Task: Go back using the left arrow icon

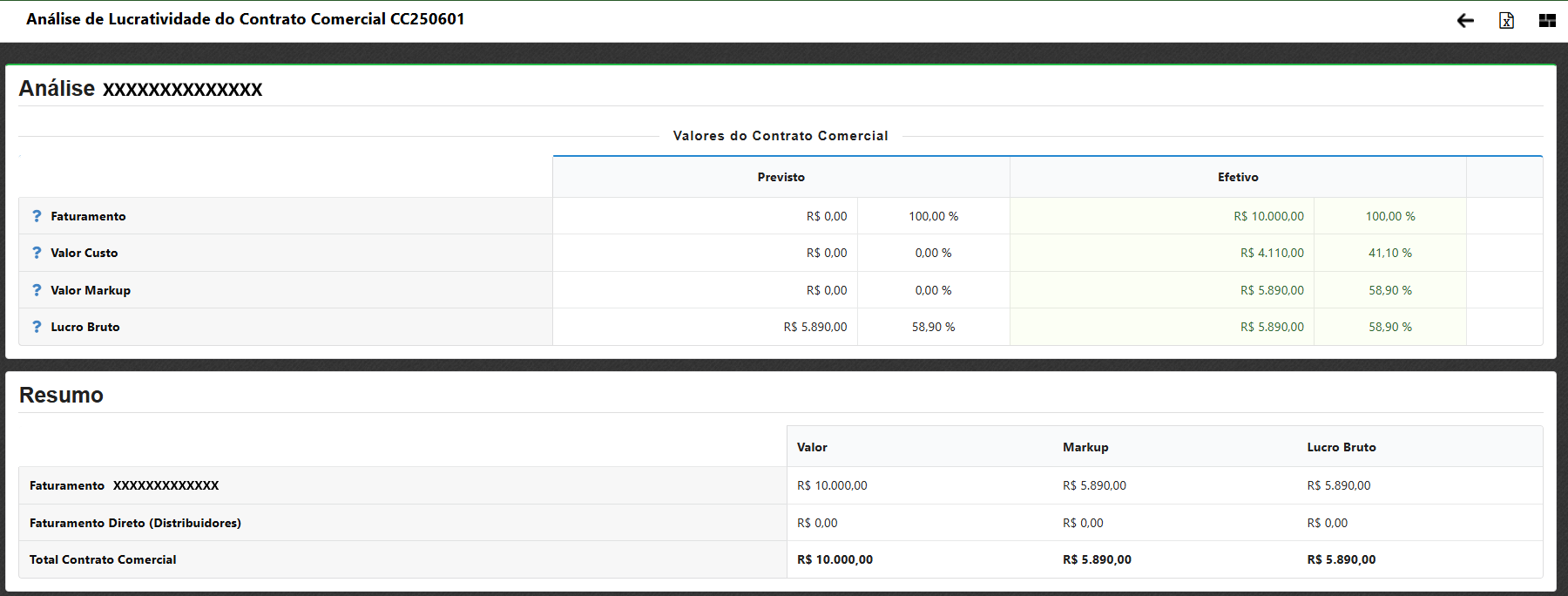Action: 1465,20
